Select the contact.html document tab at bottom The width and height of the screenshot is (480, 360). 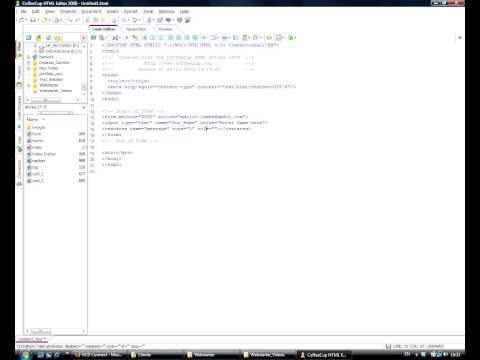click(x=32, y=339)
